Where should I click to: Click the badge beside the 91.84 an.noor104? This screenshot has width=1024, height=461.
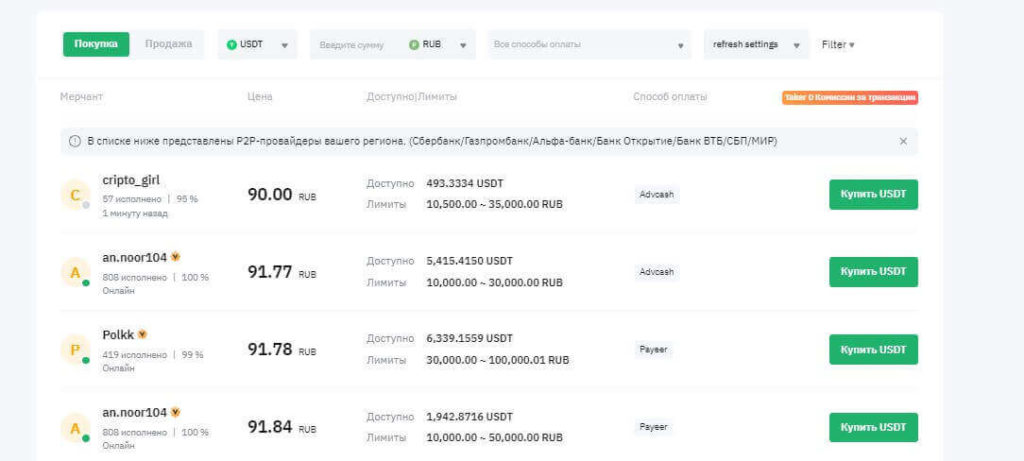[x=176, y=411]
